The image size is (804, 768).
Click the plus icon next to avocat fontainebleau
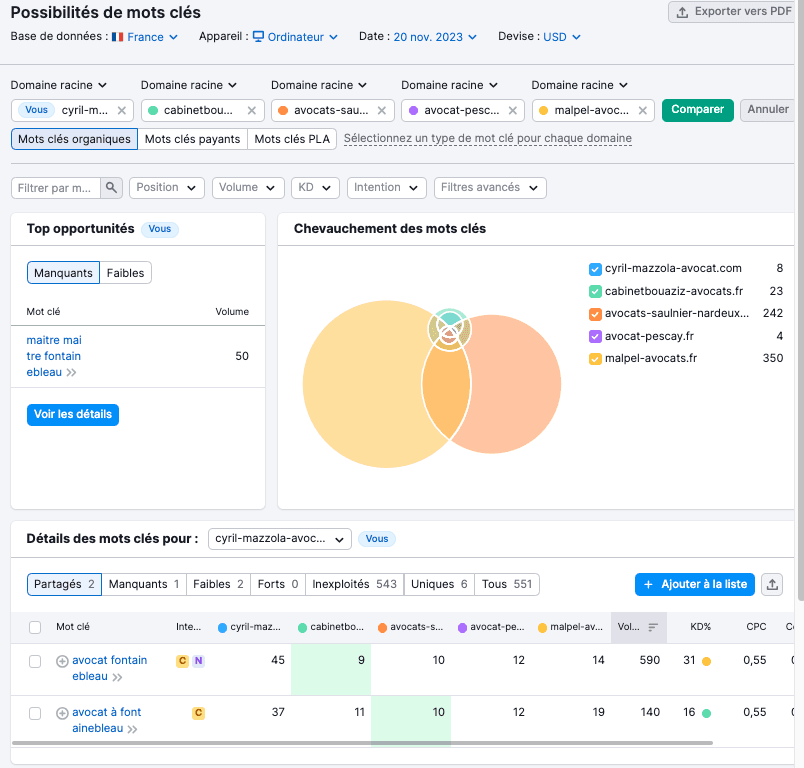(62, 661)
